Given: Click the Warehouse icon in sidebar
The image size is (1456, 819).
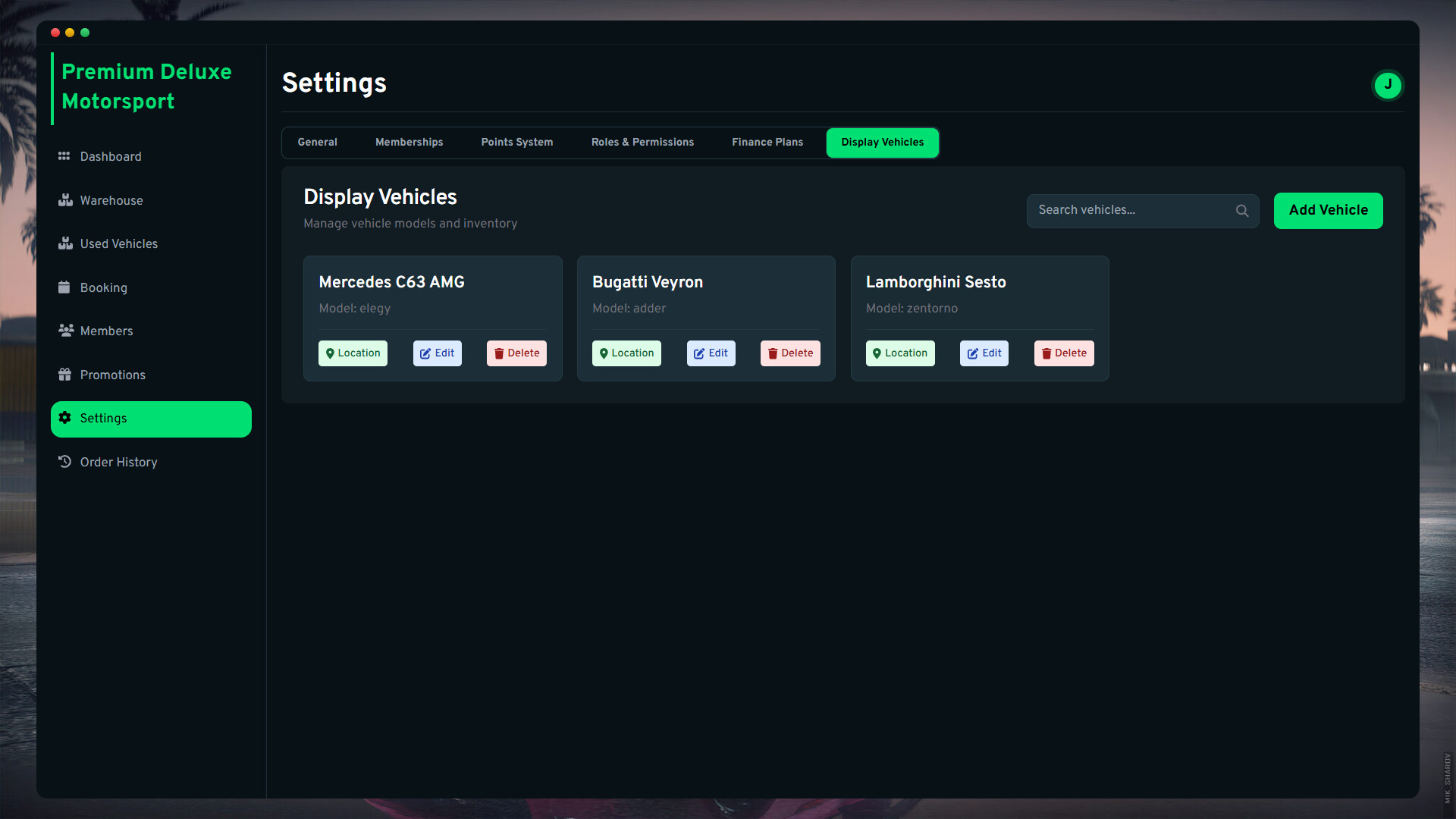Looking at the screenshot, I should pyautogui.click(x=65, y=200).
